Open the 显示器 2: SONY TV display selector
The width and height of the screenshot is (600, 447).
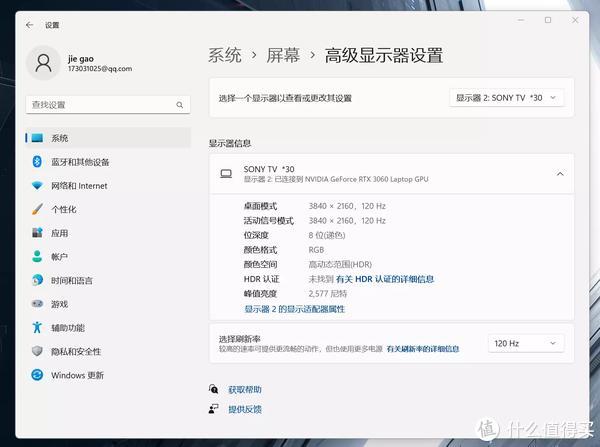[x=506, y=98]
